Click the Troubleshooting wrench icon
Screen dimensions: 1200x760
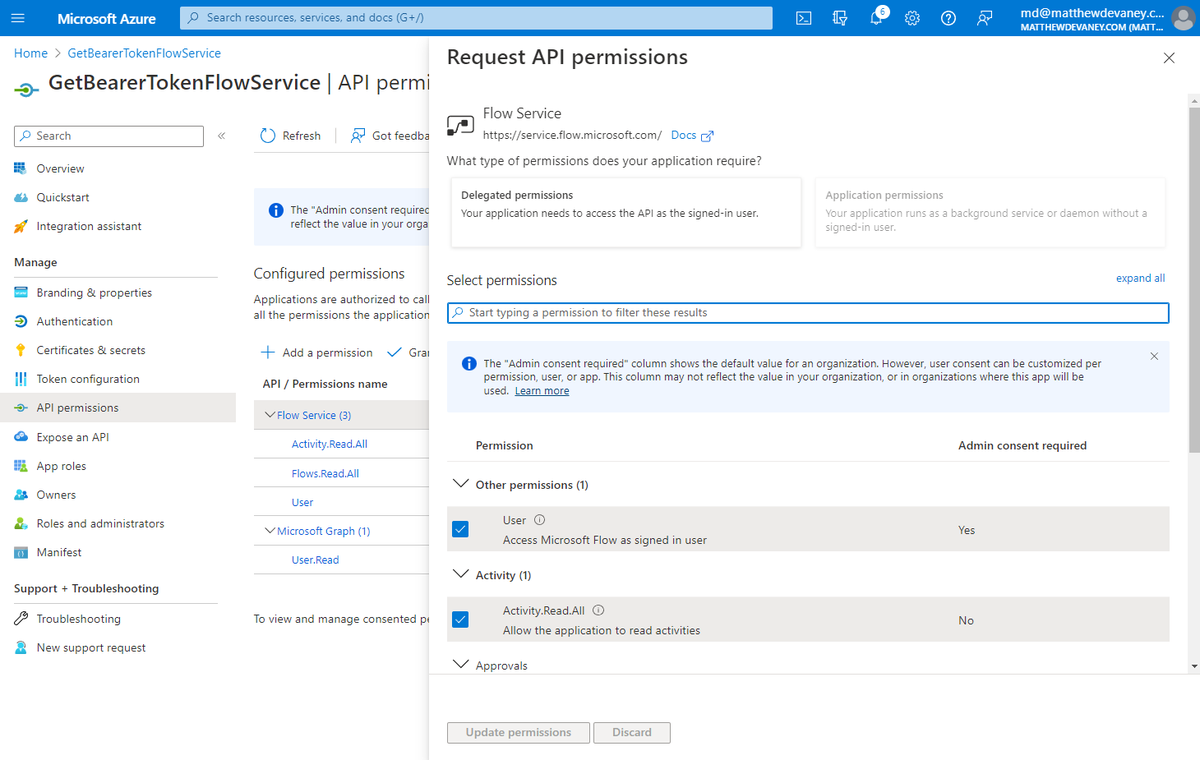[x=21, y=619]
